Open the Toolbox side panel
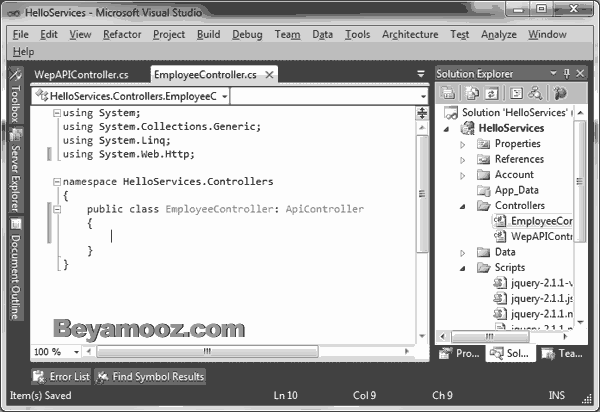 [x=15, y=95]
